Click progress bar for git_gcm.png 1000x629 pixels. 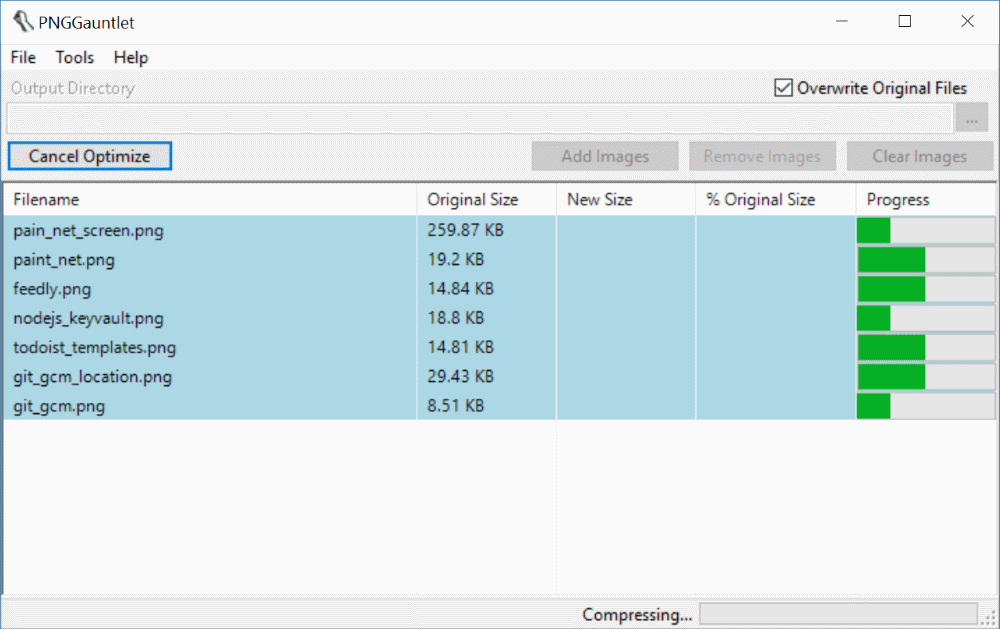pos(926,406)
